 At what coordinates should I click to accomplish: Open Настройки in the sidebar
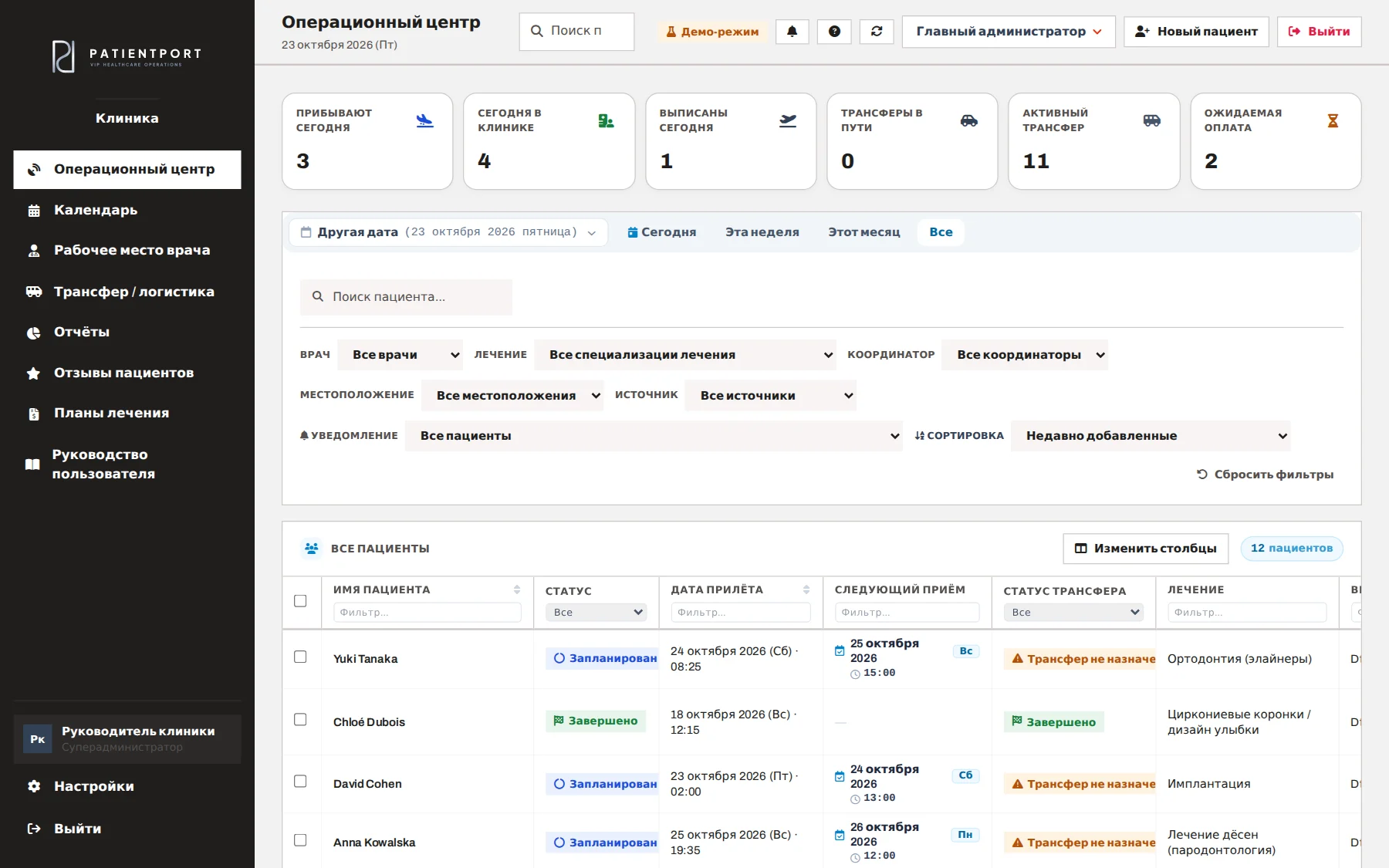pos(127,786)
